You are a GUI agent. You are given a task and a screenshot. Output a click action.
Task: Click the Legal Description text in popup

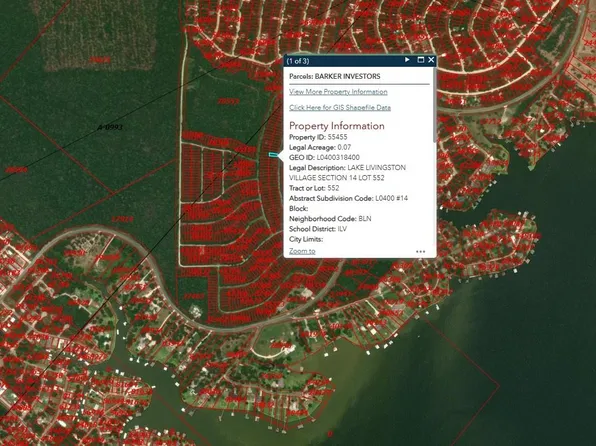tap(347, 173)
